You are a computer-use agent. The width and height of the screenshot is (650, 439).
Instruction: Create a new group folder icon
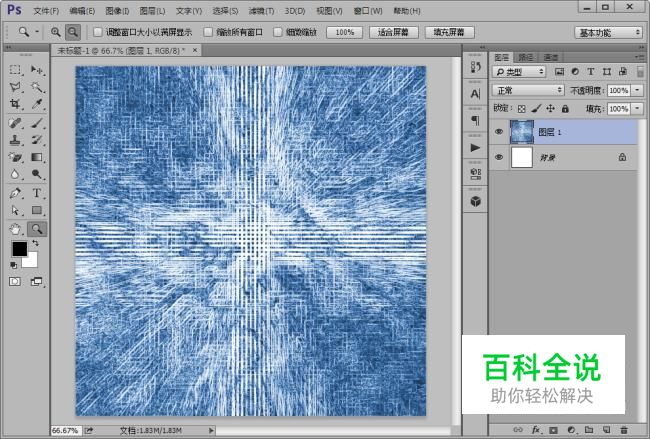click(x=589, y=430)
